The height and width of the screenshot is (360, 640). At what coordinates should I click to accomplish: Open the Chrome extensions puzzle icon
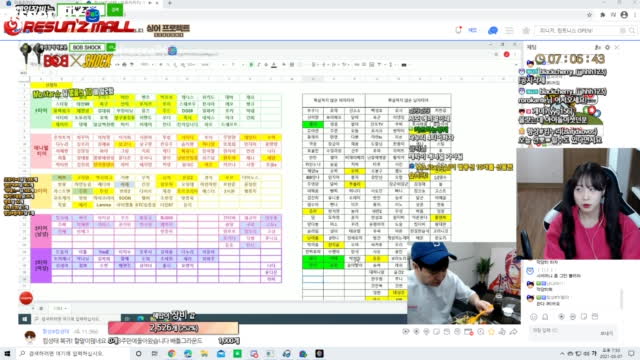click(x=602, y=15)
